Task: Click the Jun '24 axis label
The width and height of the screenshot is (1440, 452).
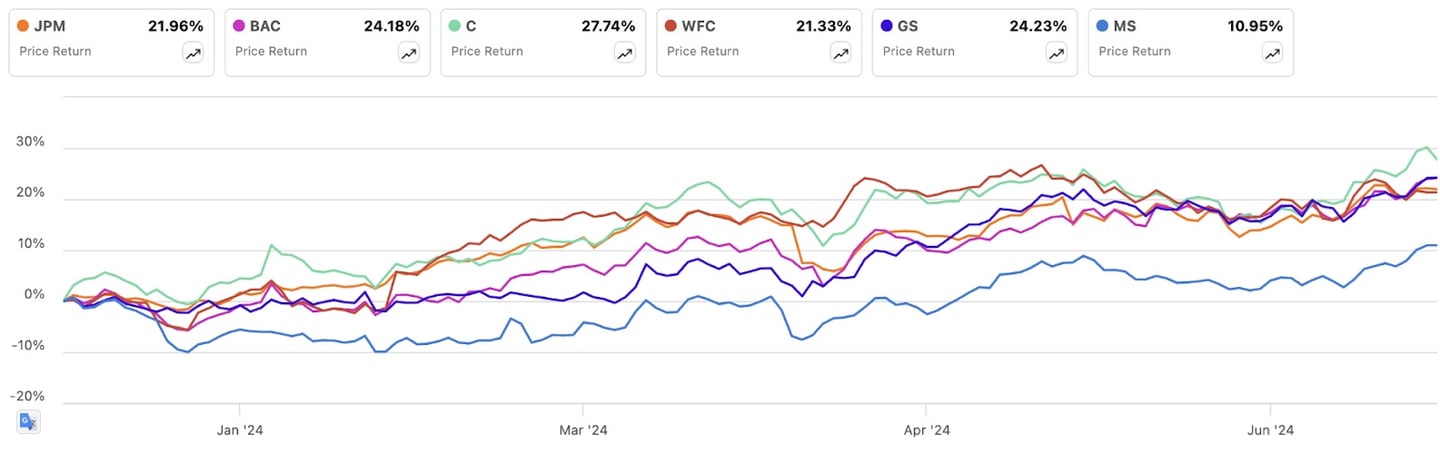Action: tap(1270, 431)
